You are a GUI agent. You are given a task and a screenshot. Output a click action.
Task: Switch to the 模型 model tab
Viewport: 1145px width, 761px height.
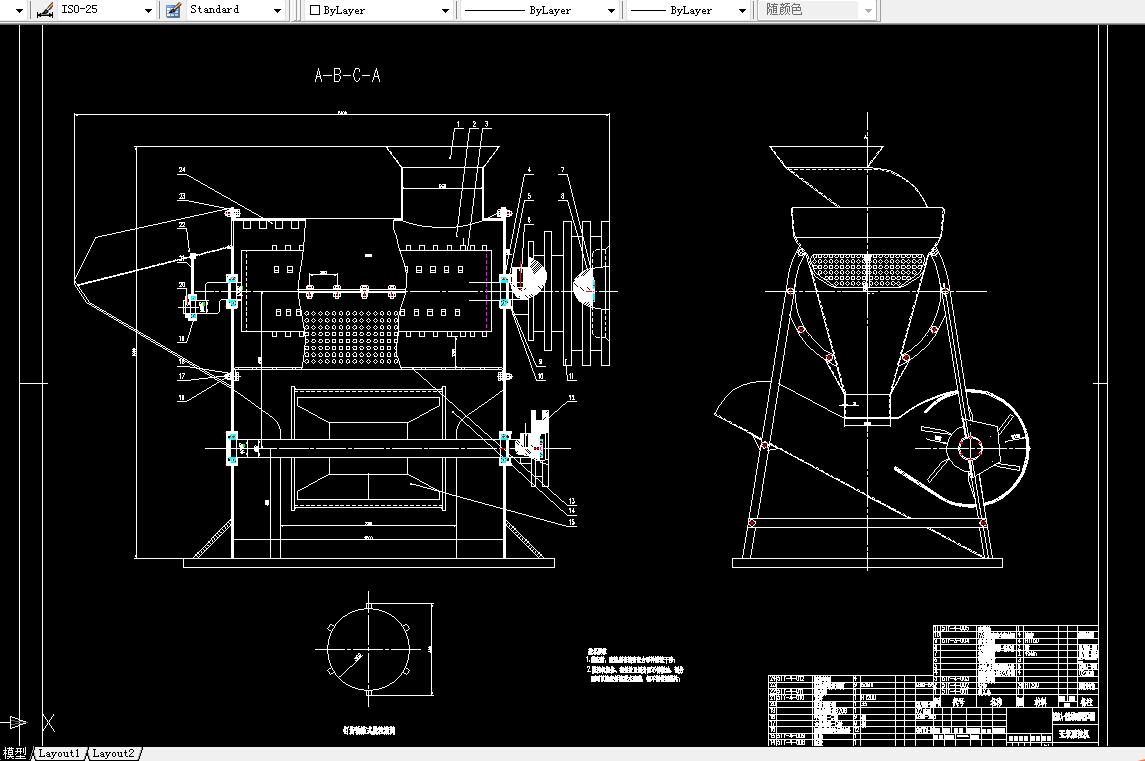click(15, 753)
